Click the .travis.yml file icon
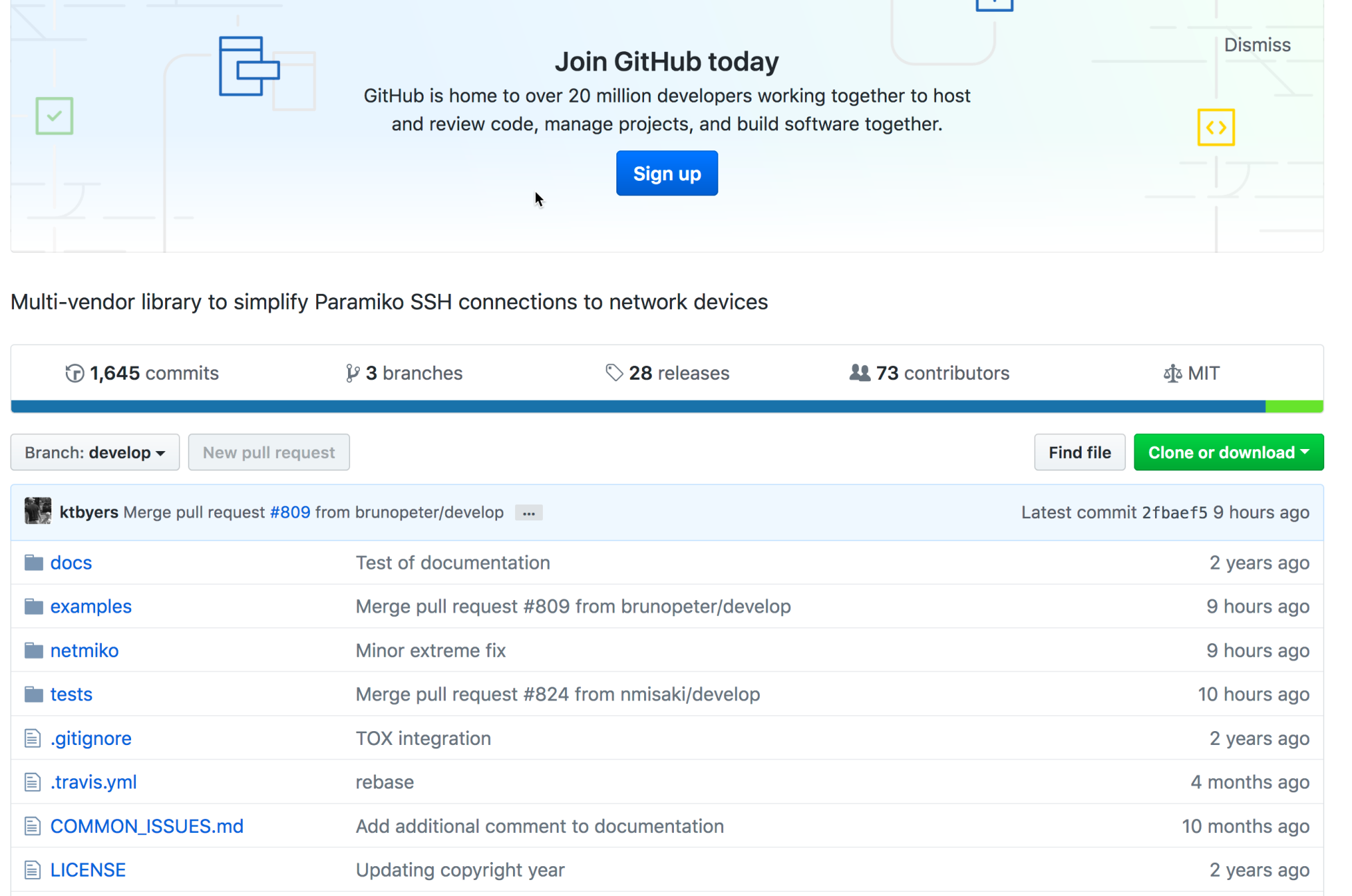Viewport: 1352px width, 896px height. pyautogui.click(x=33, y=782)
